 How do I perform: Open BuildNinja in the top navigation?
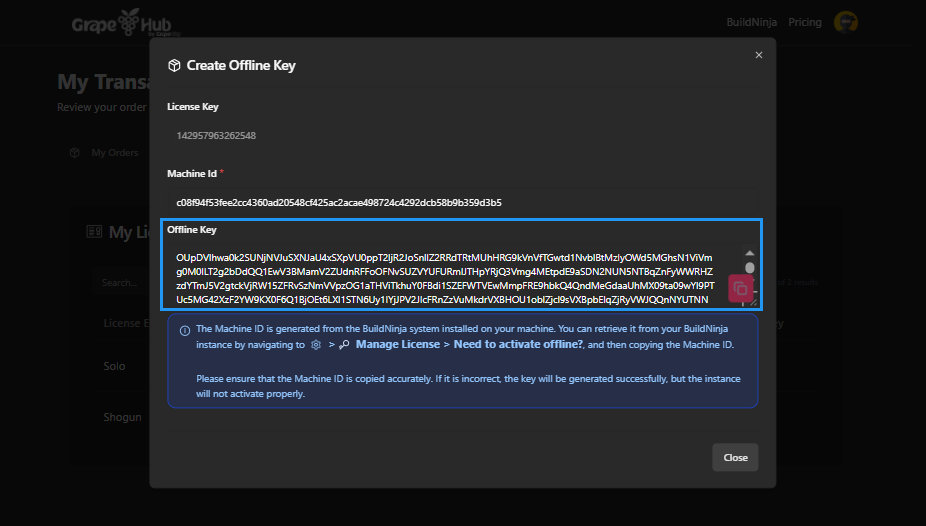click(751, 22)
